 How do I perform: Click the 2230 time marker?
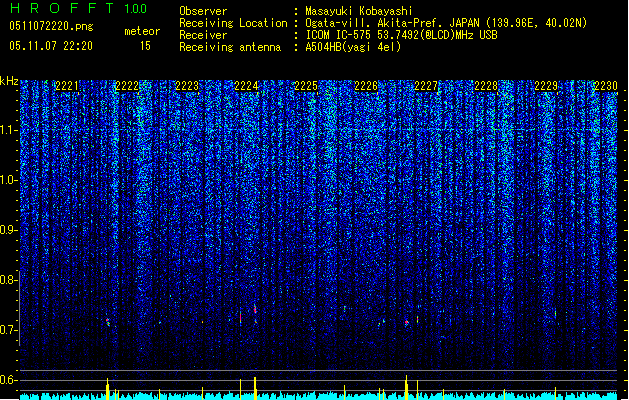[606, 86]
